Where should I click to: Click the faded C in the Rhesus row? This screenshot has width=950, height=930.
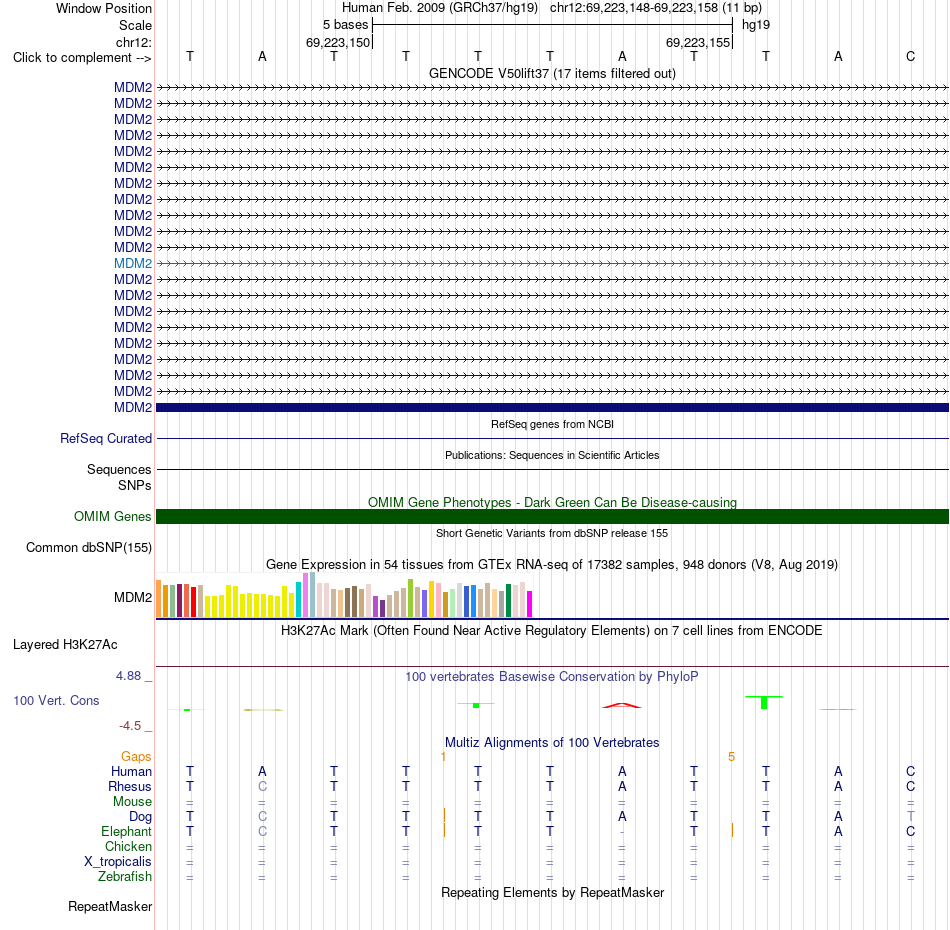[262, 786]
